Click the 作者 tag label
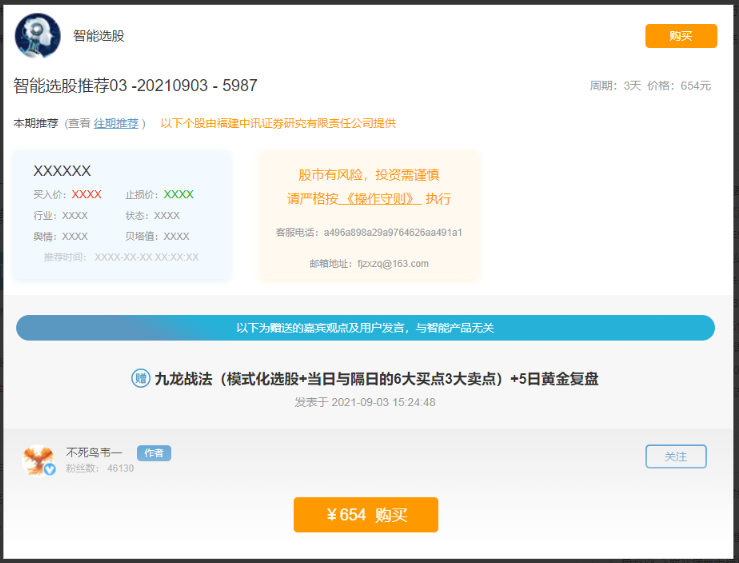The width and height of the screenshot is (739, 563). (154, 453)
